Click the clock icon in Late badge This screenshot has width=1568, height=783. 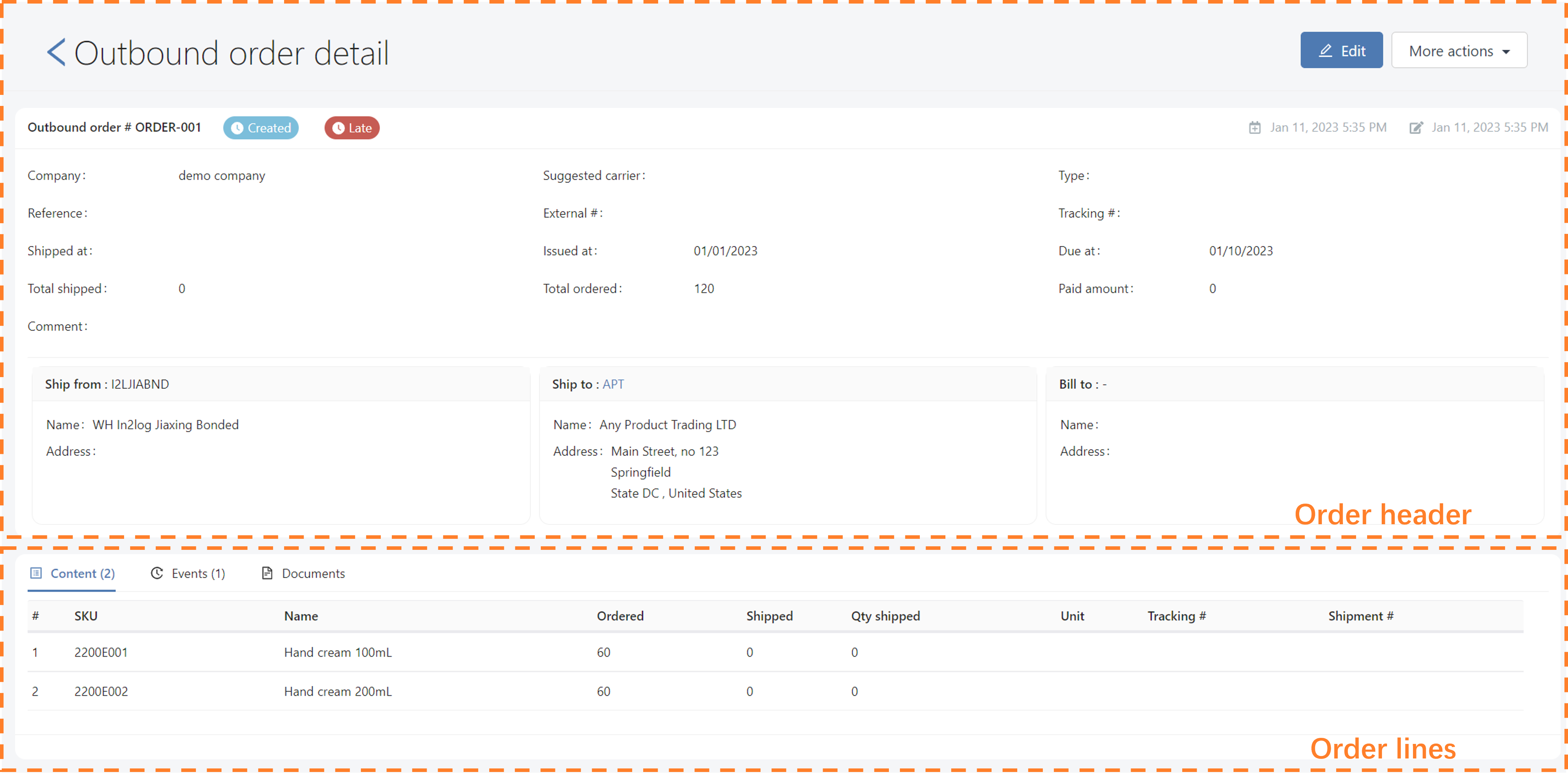[338, 128]
